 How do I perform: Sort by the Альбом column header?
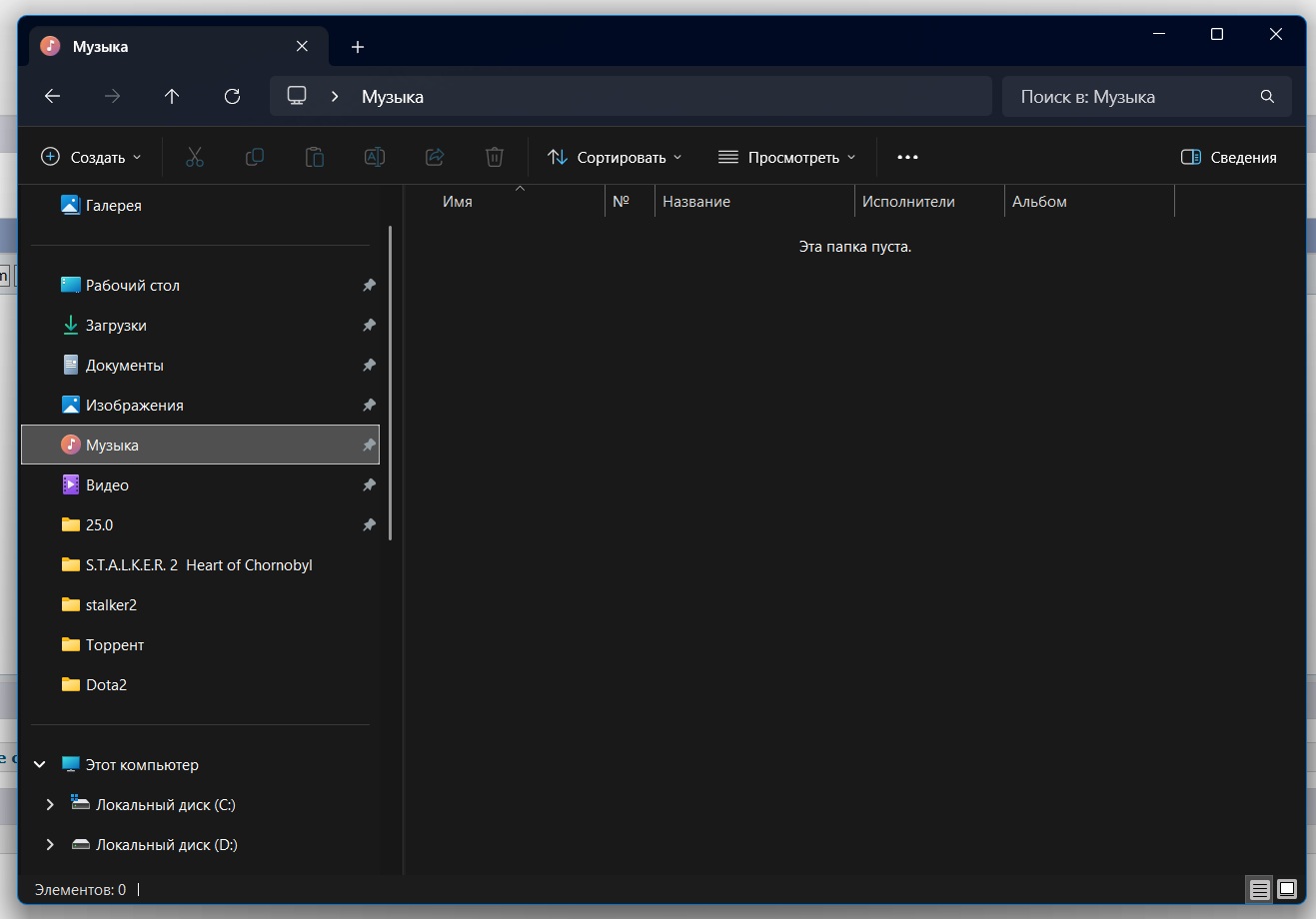point(1089,202)
